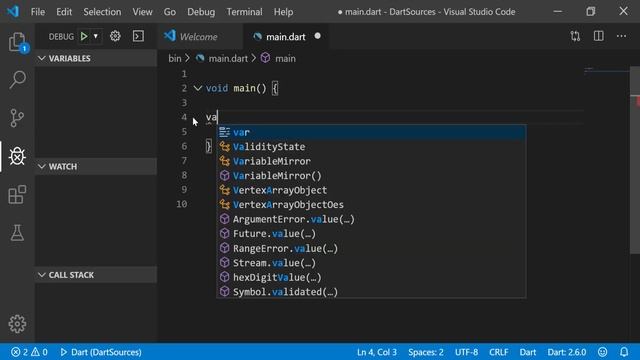Select the var keyword suggestion
640x360 pixels.
371,132
